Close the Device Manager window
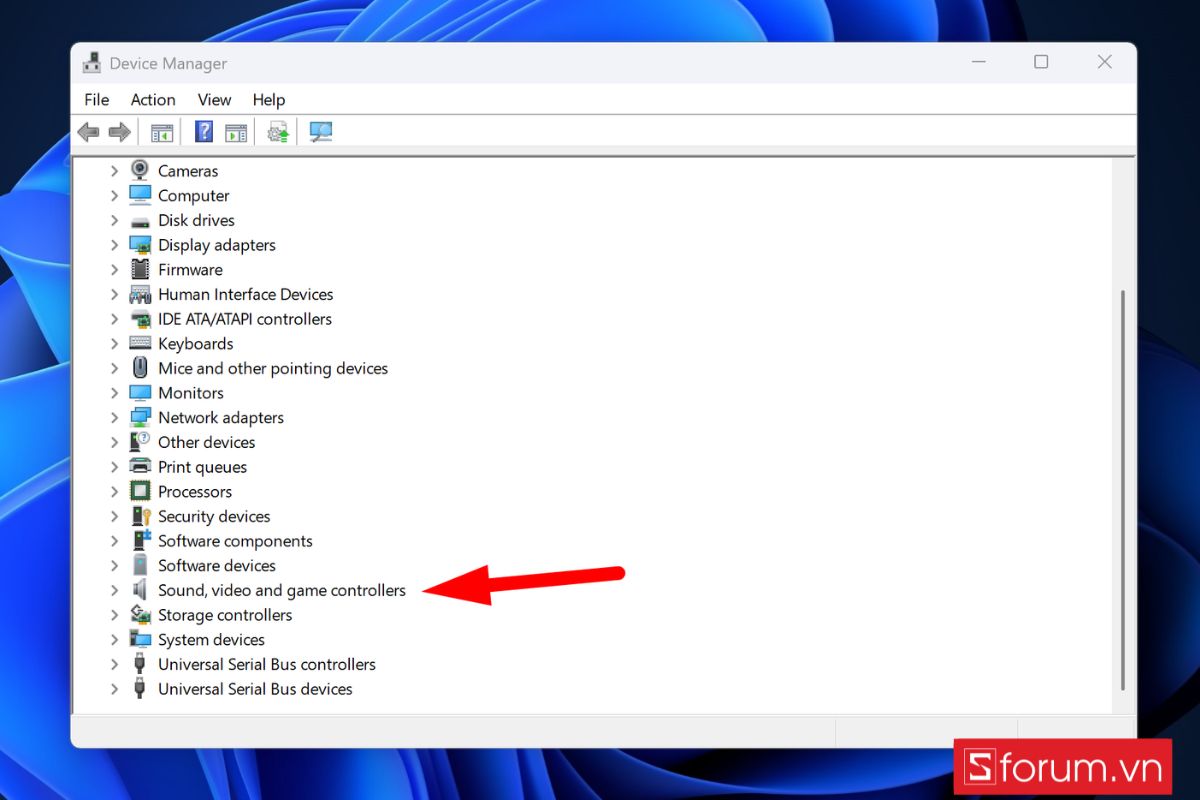 tap(1105, 62)
